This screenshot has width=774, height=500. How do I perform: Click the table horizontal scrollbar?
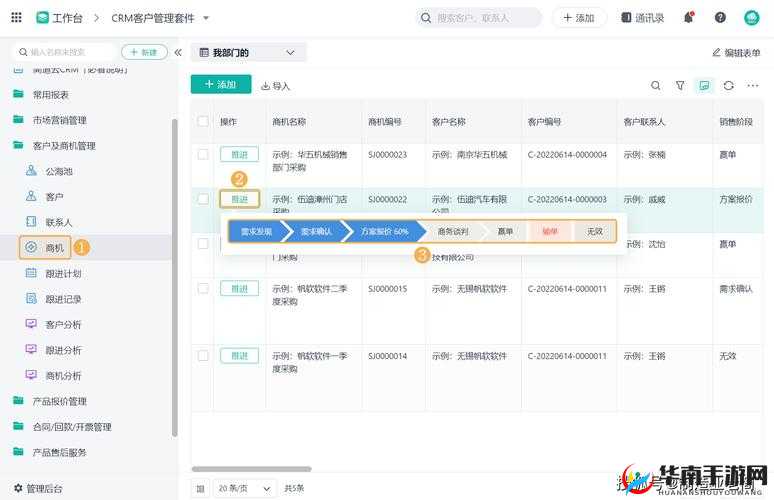point(252,469)
